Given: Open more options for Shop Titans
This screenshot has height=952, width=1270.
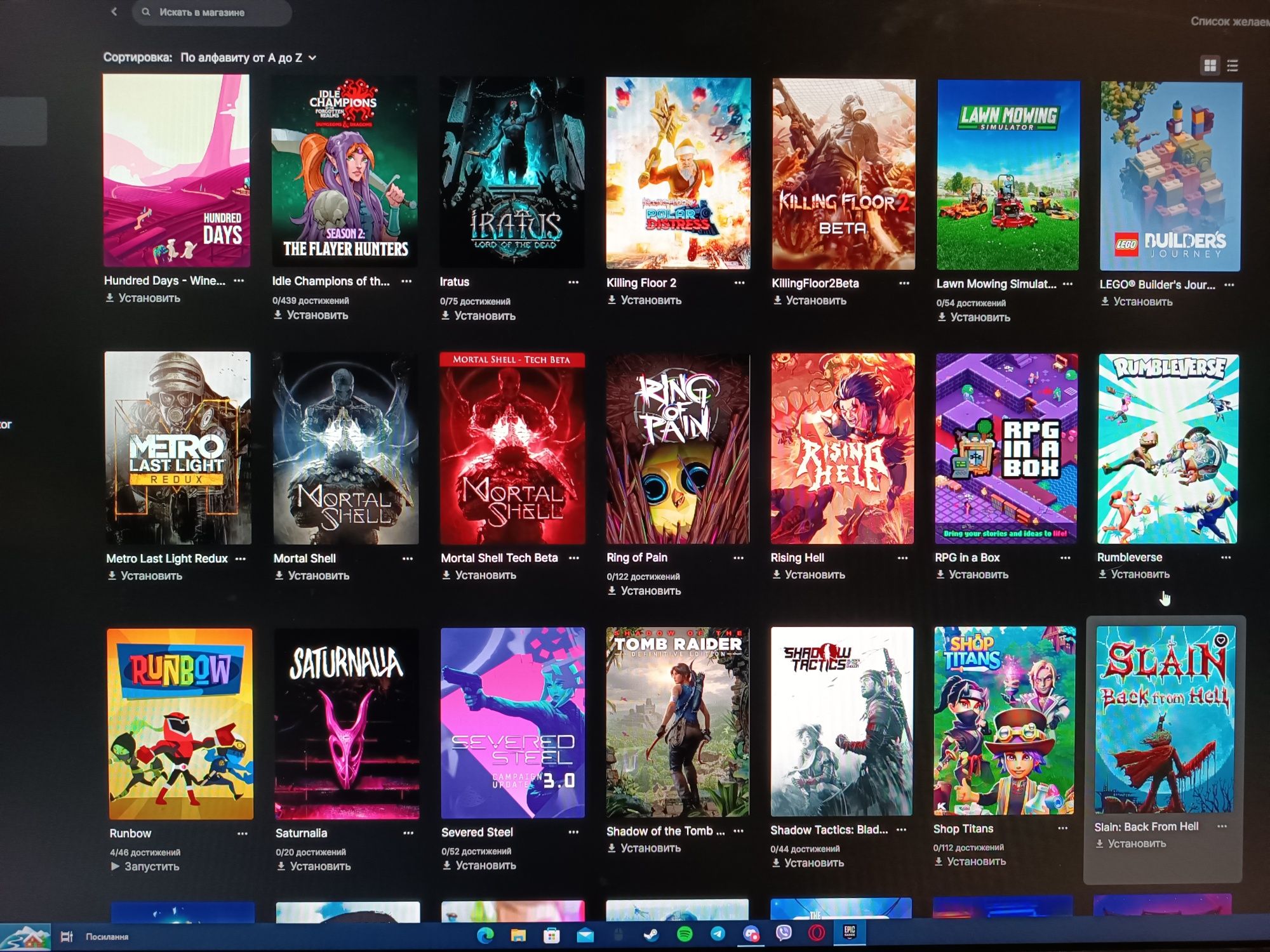Looking at the screenshot, I should pyautogui.click(x=1063, y=828).
